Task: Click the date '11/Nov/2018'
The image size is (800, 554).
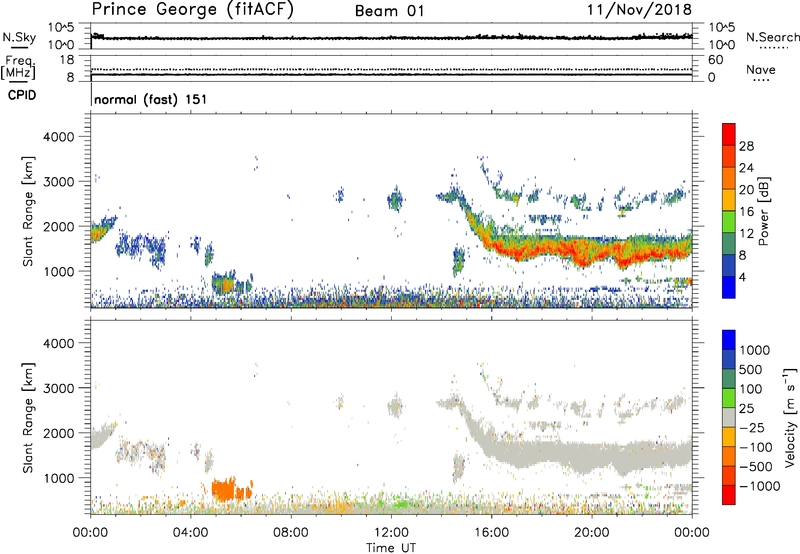Action: coord(639,9)
